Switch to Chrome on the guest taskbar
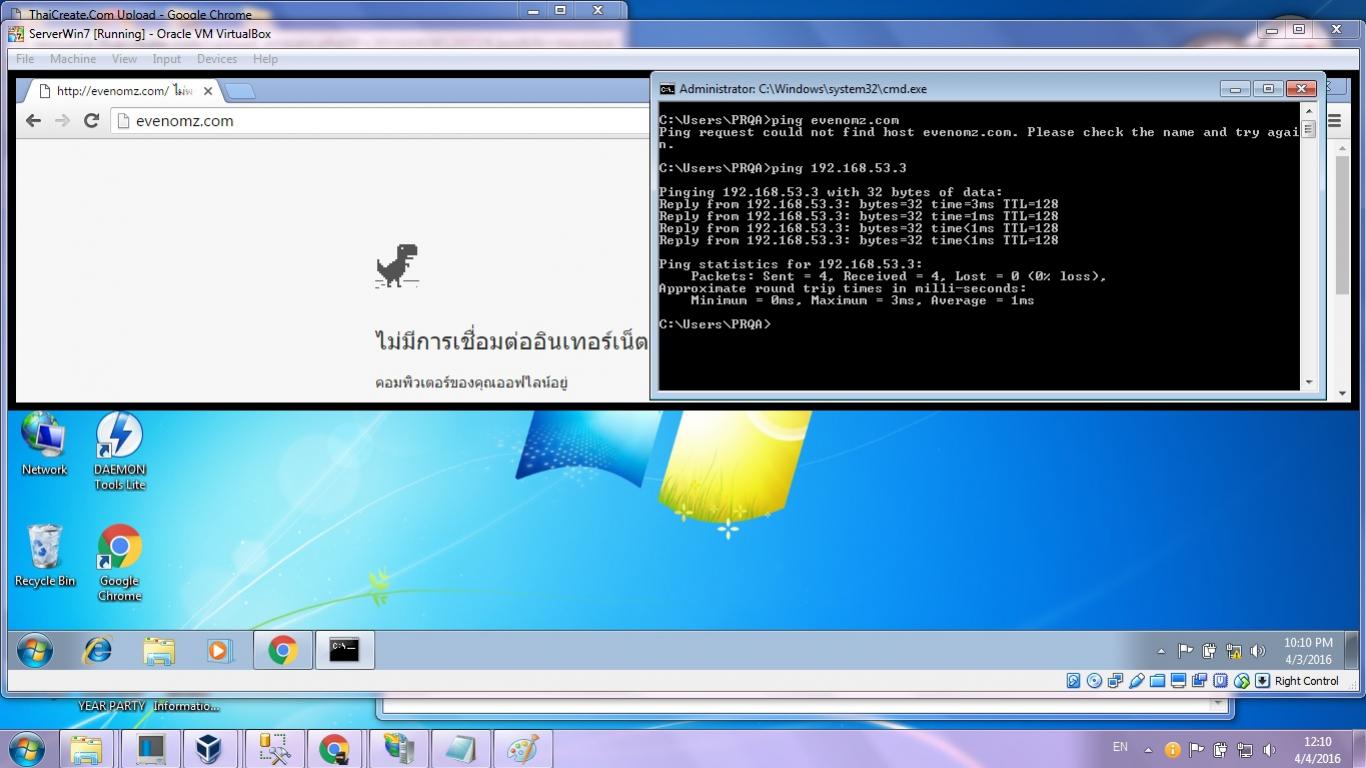The image size is (1366, 768). point(283,651)
